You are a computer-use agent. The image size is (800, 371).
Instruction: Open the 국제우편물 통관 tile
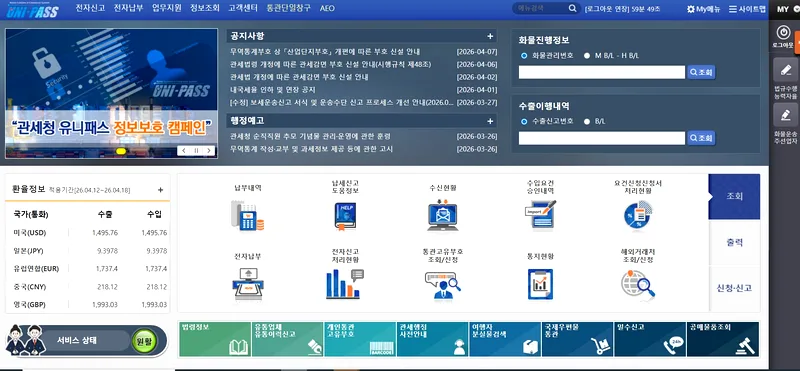tap(578, 339)
